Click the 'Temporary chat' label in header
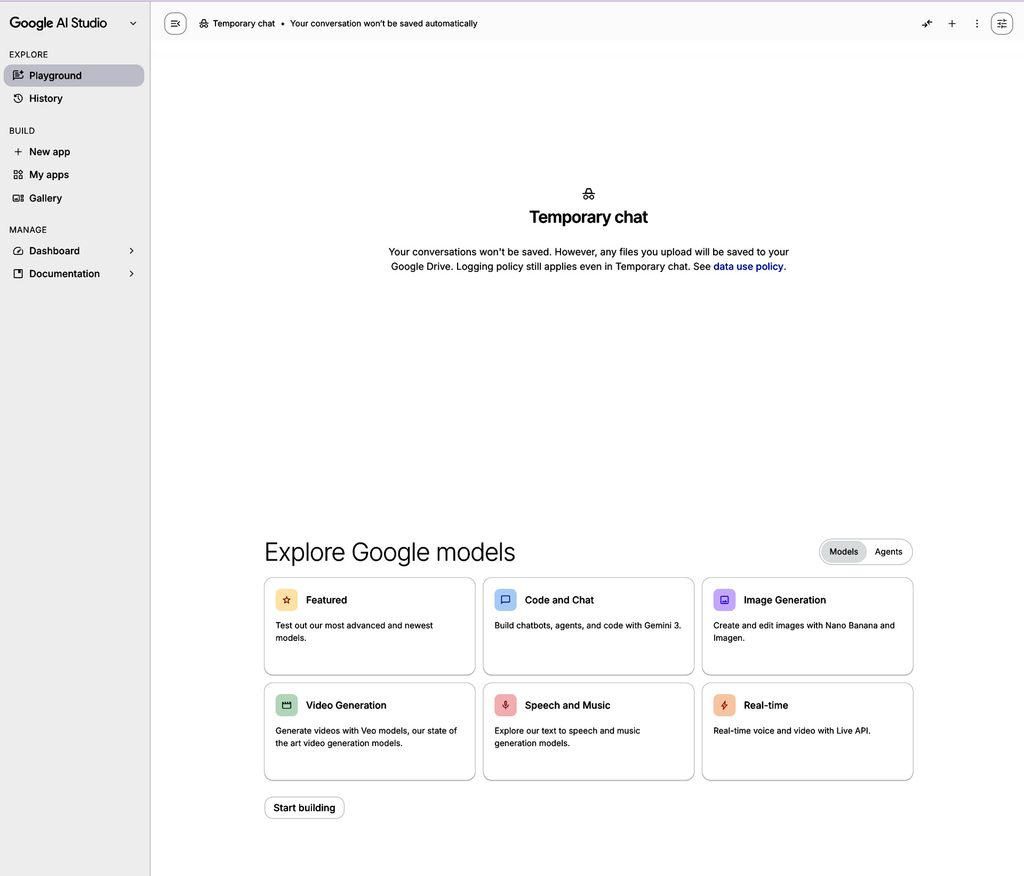This screenshot has width=1024, height=876. 244,24
